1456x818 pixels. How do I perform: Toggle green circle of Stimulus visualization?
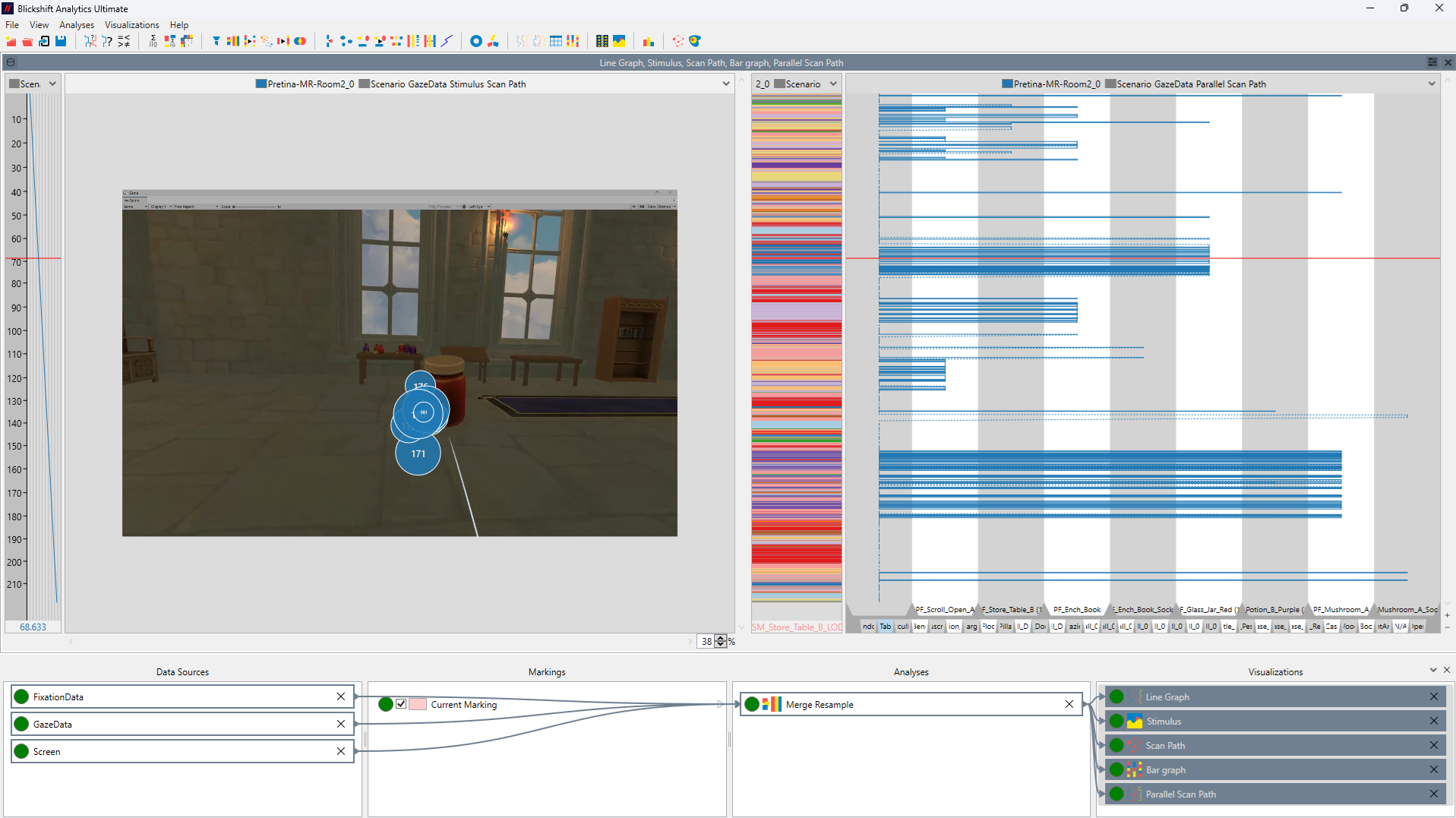[1116, 721]
